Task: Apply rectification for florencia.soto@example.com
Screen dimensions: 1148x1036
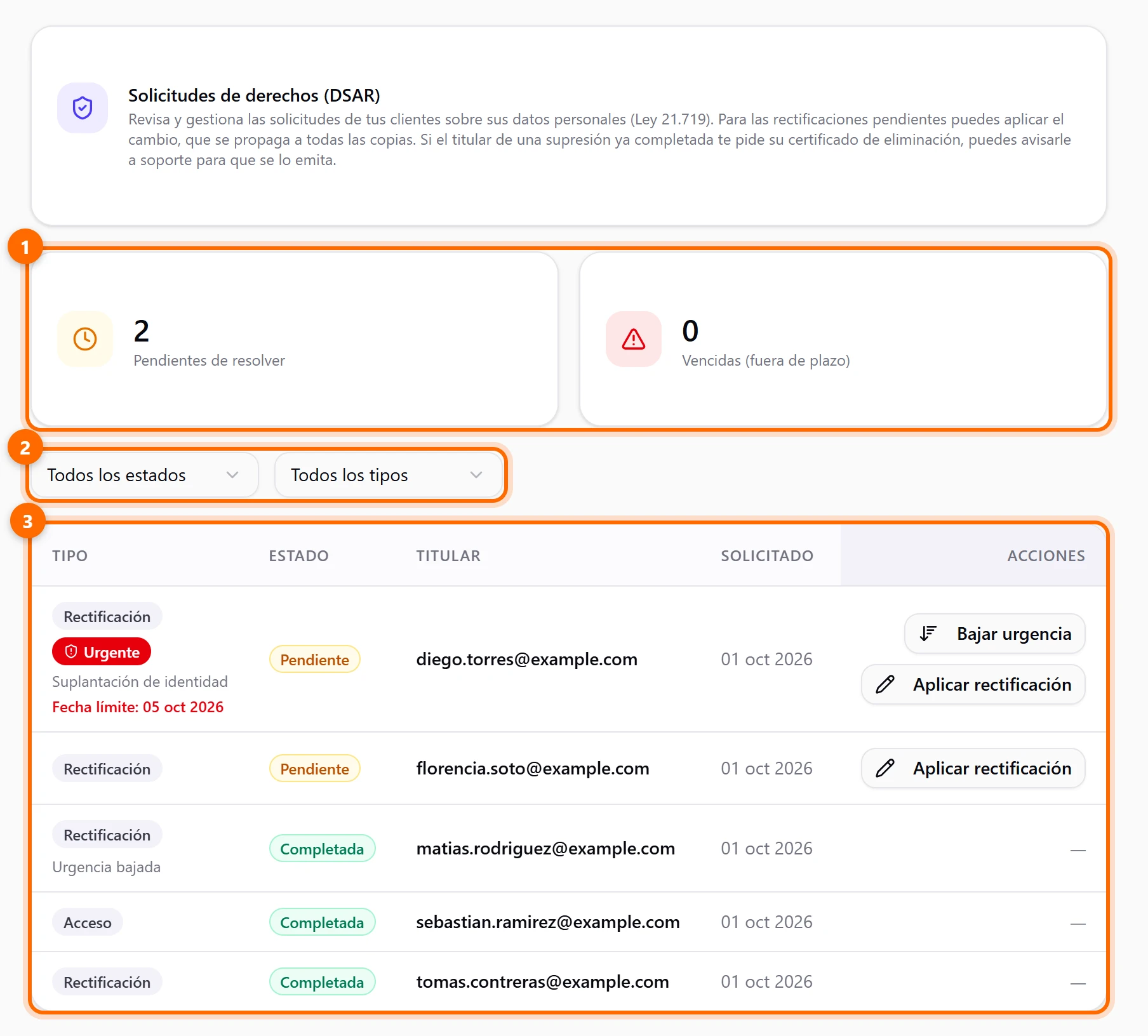Action: tap(973, 768)
